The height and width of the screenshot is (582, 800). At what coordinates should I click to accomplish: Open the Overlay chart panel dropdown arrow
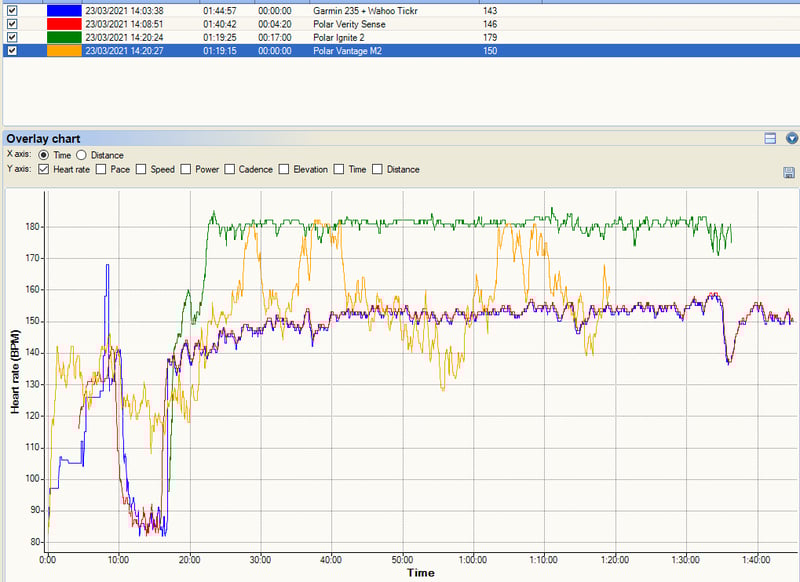[792, 139]
